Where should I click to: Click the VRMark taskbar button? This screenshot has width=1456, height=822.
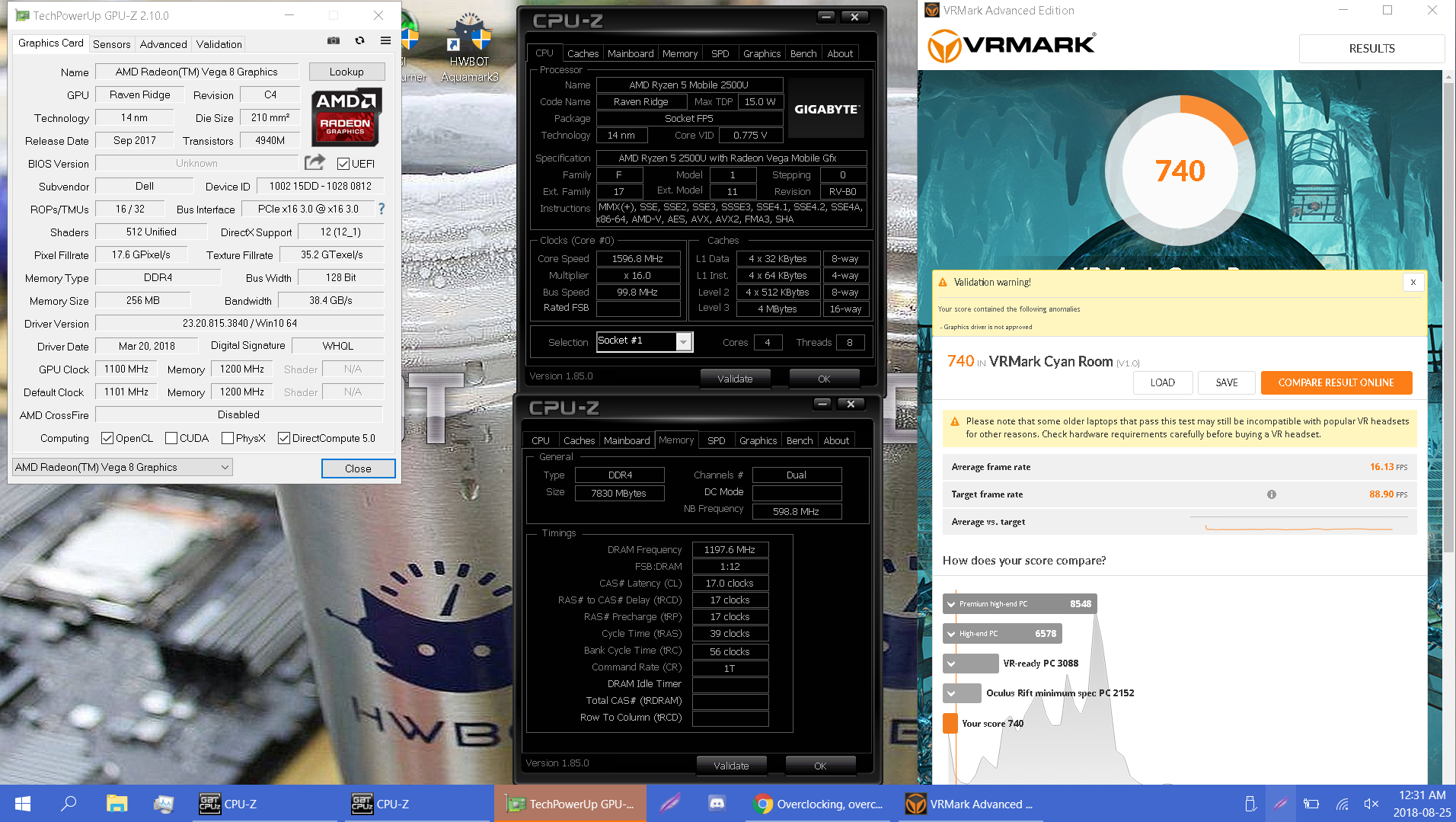[971, 804]
